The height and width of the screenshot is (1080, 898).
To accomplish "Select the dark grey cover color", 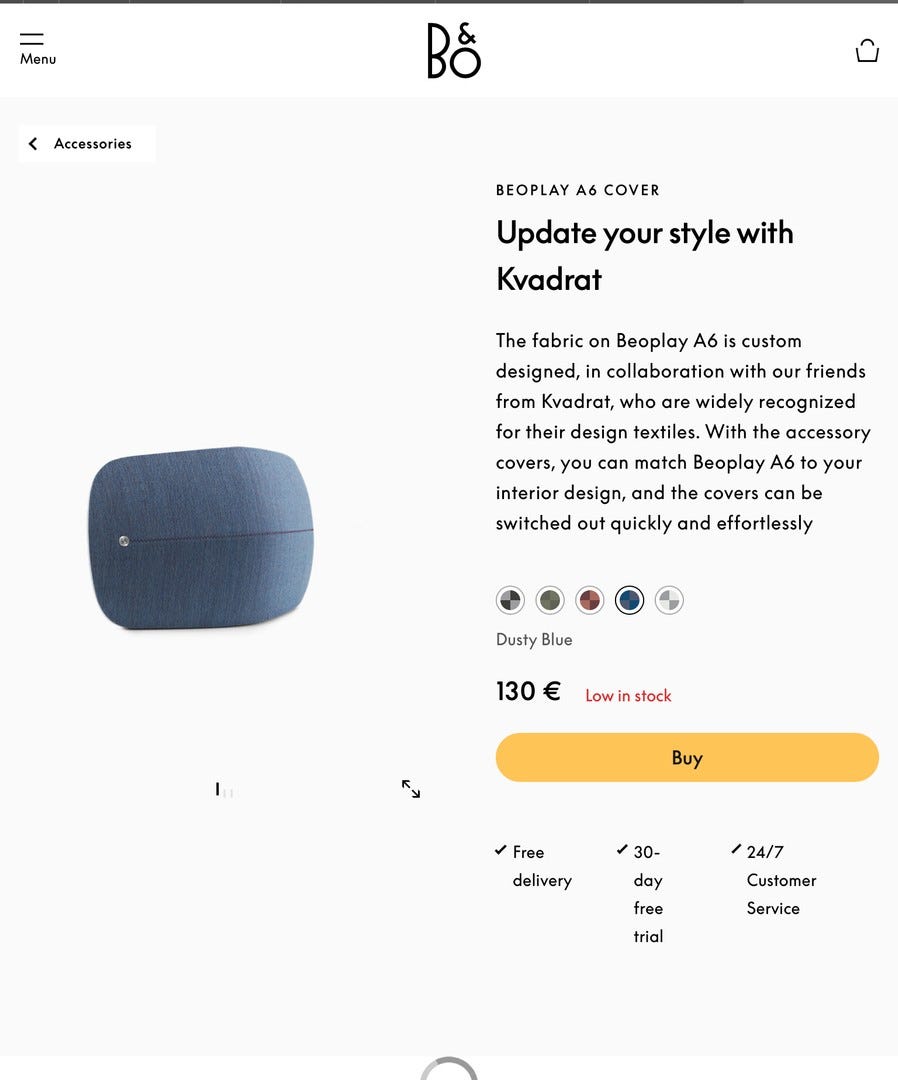I will point(510,600).
